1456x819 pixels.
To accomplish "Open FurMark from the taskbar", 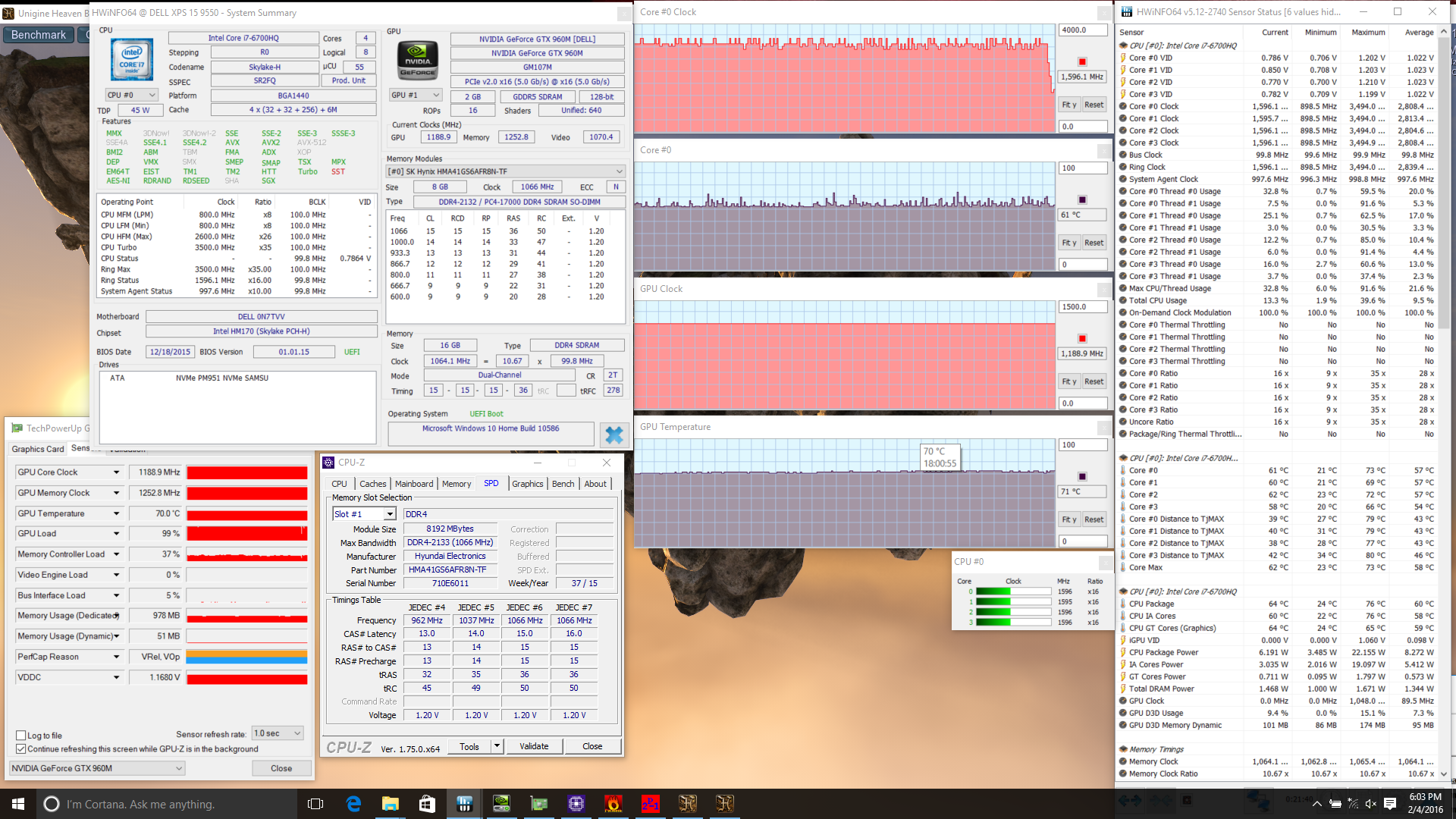I will pos(613,804).
